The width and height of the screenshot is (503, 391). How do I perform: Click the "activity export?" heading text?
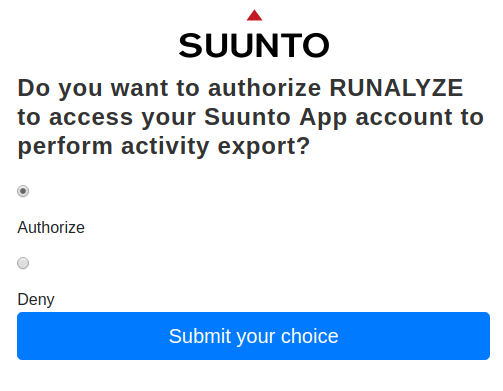(x=216, y=147)
